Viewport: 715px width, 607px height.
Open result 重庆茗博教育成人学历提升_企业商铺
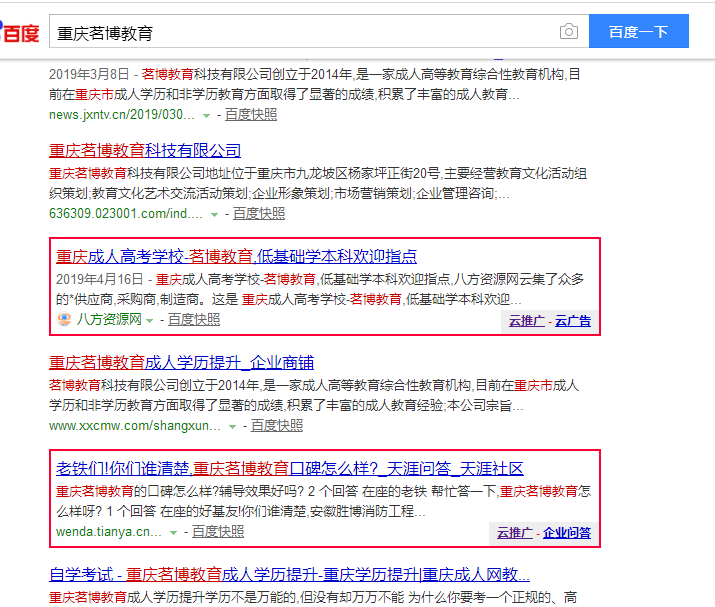(x=181, y=363)
